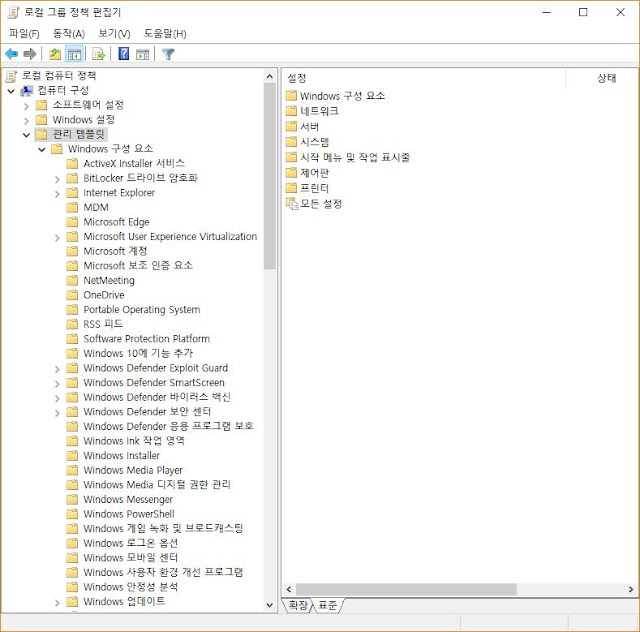Click the 모든 설정 icon in right pane
This screenshot has width=640, height=632.
pos(292,203)
